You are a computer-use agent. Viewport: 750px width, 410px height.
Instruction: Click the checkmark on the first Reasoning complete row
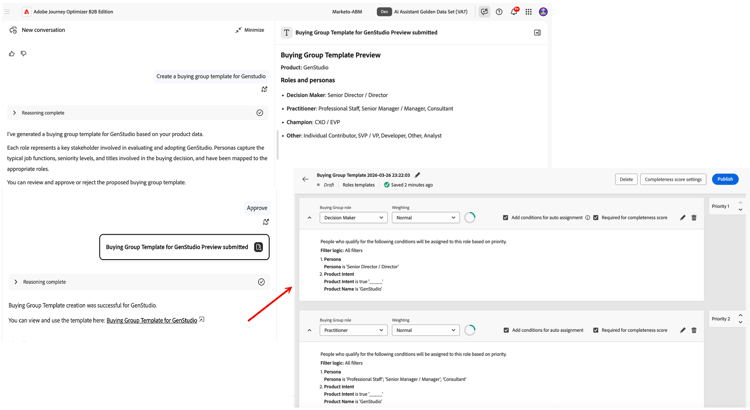[260, 113]
